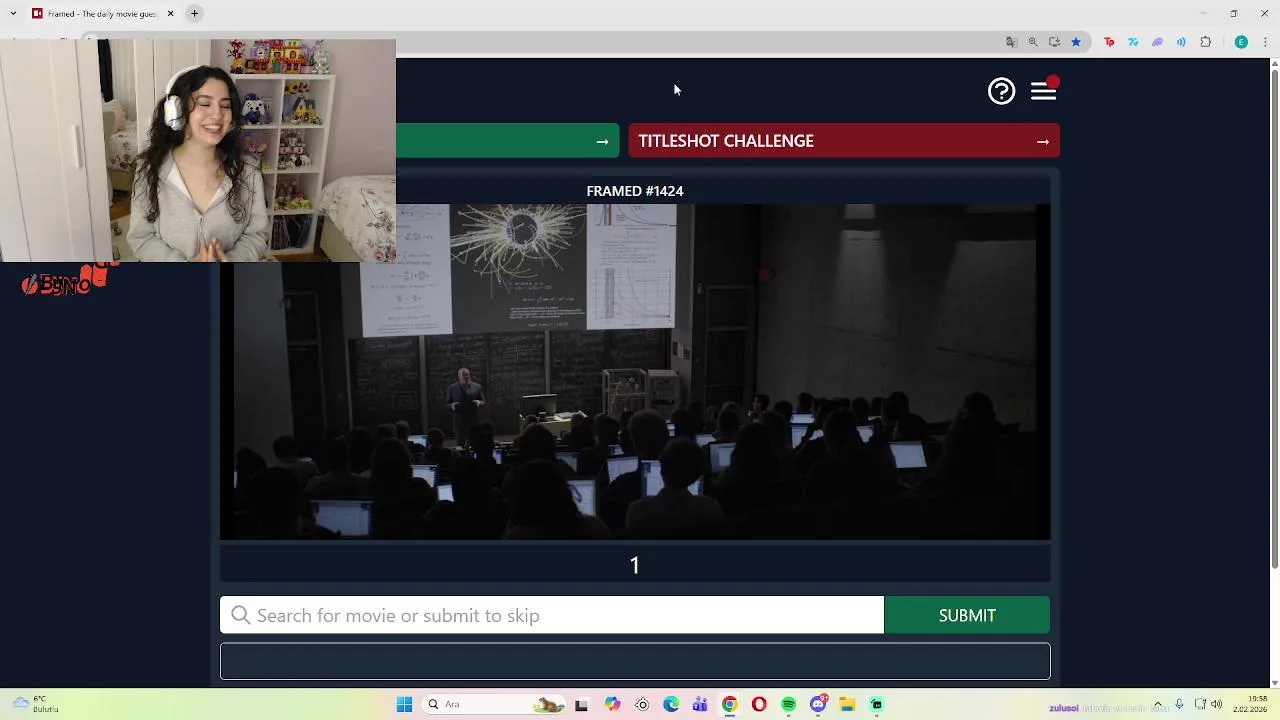The image size is (1280, 720).
Task: Submit the movie guess
Action: point(967,615)
